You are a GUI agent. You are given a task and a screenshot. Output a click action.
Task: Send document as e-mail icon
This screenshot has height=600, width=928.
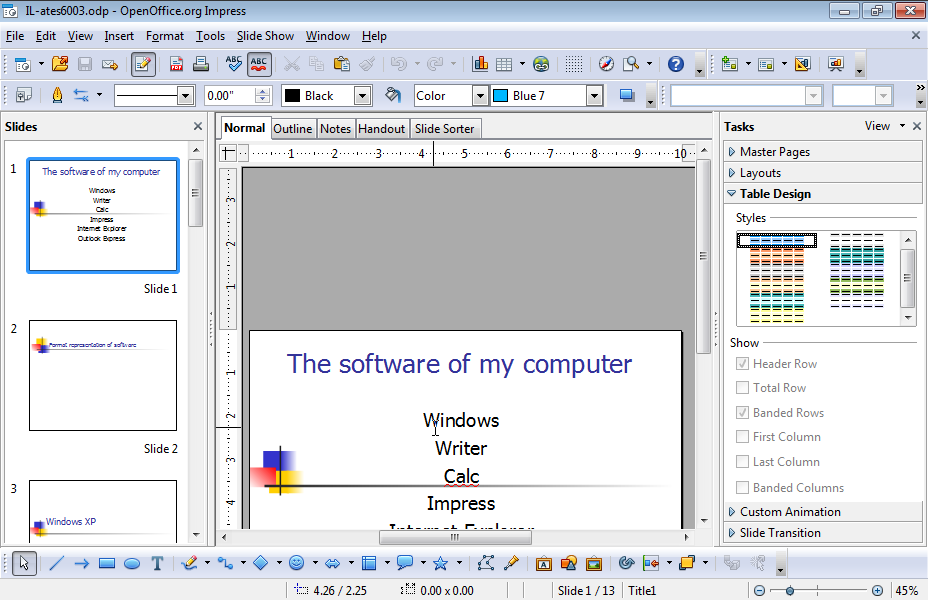pyautogui.click(x=110, y=64)
